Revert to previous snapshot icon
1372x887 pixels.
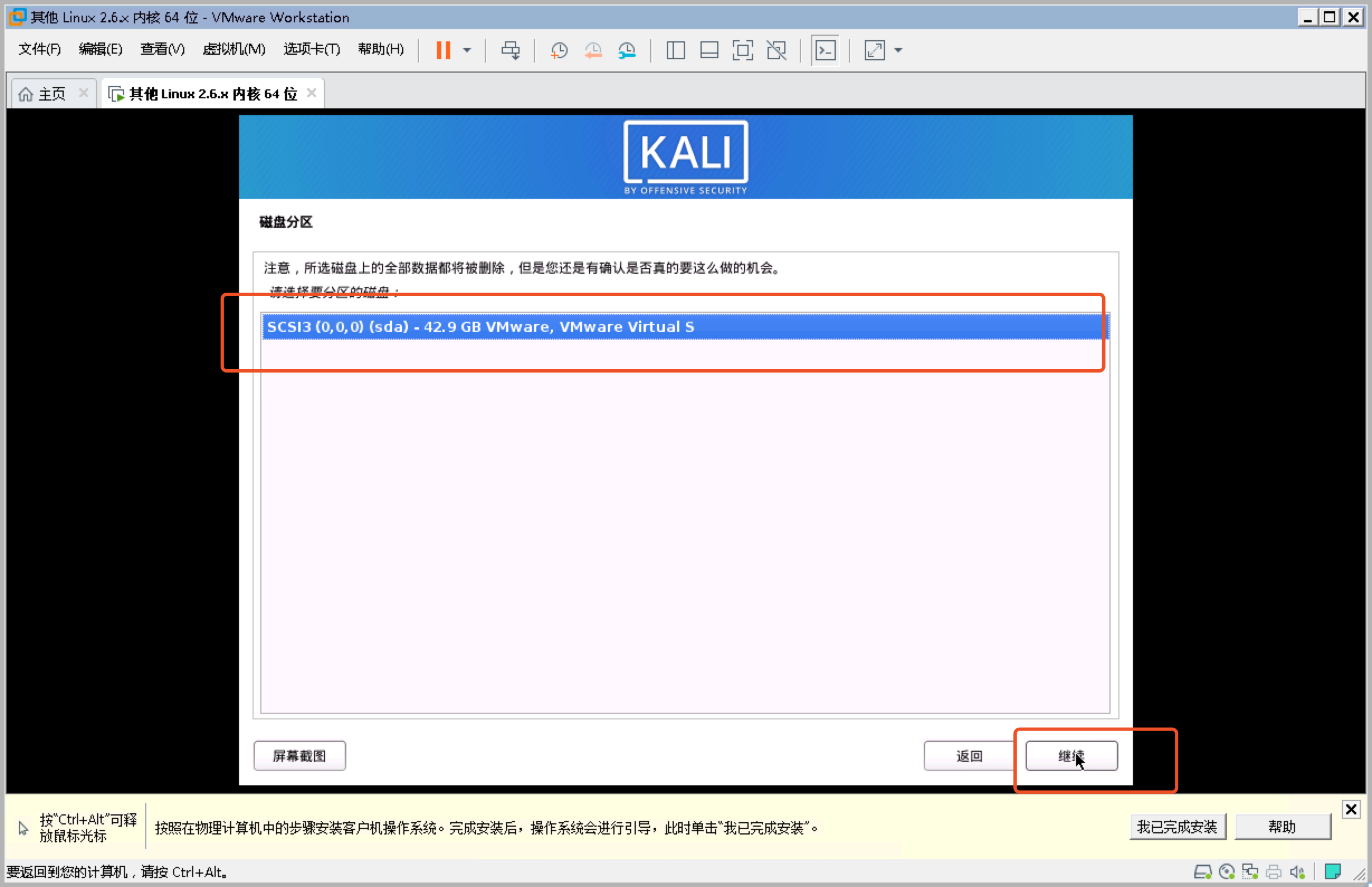[593, 50]
